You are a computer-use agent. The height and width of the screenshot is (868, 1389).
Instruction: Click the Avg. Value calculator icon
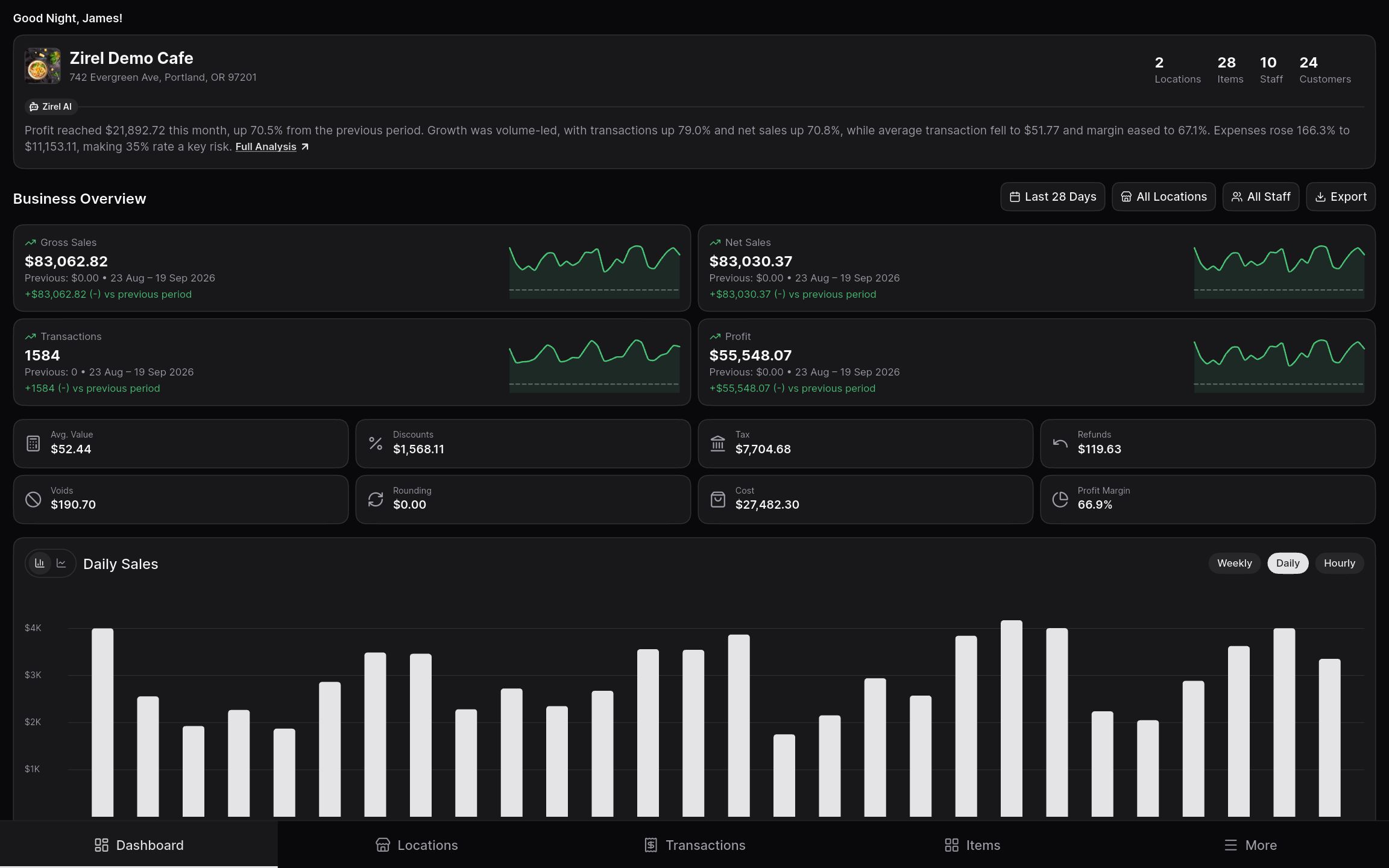pyautogui.click(x=33, y=444)
